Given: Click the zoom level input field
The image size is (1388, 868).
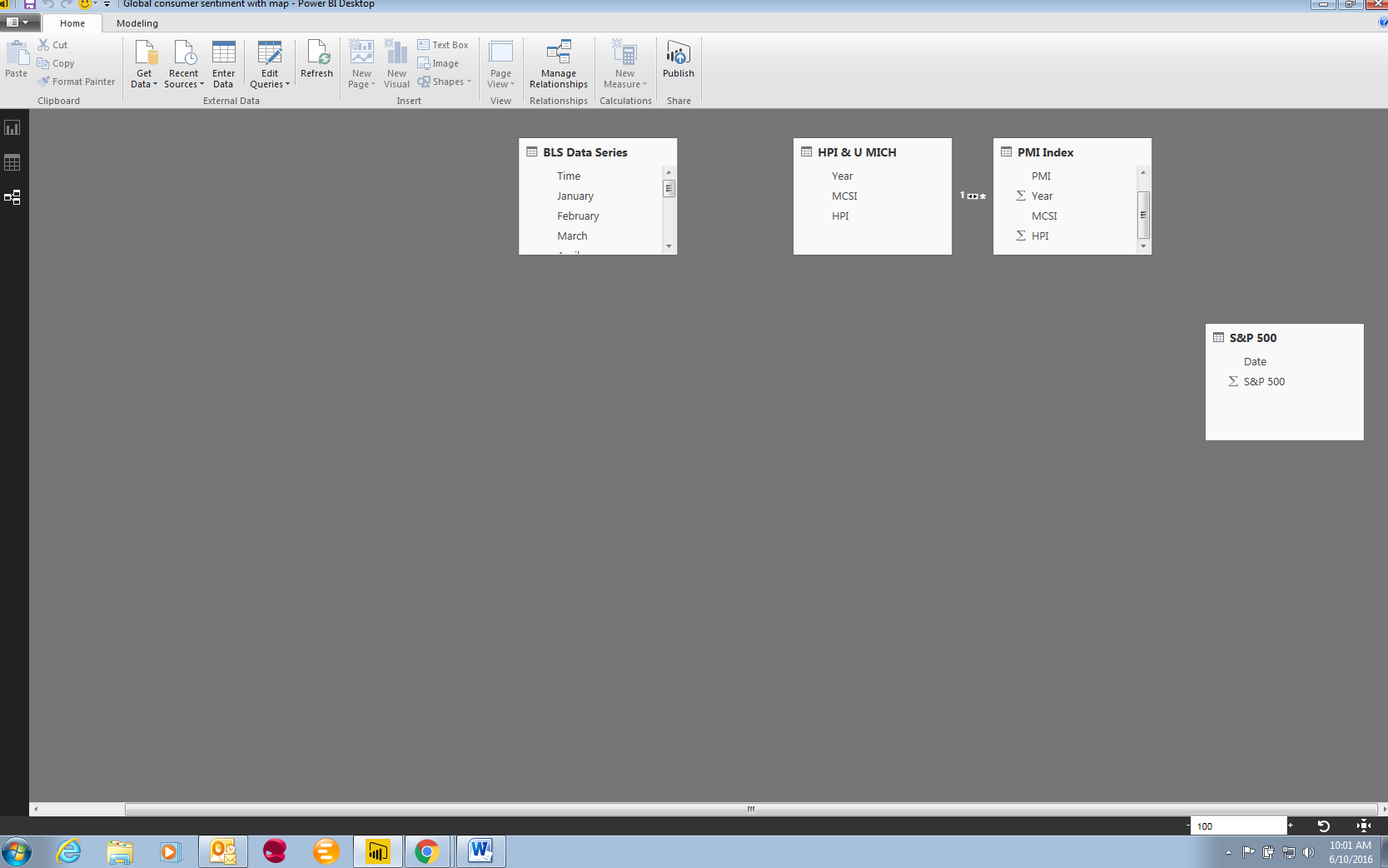Looking at the screenshot, I should pos(1239,826).
